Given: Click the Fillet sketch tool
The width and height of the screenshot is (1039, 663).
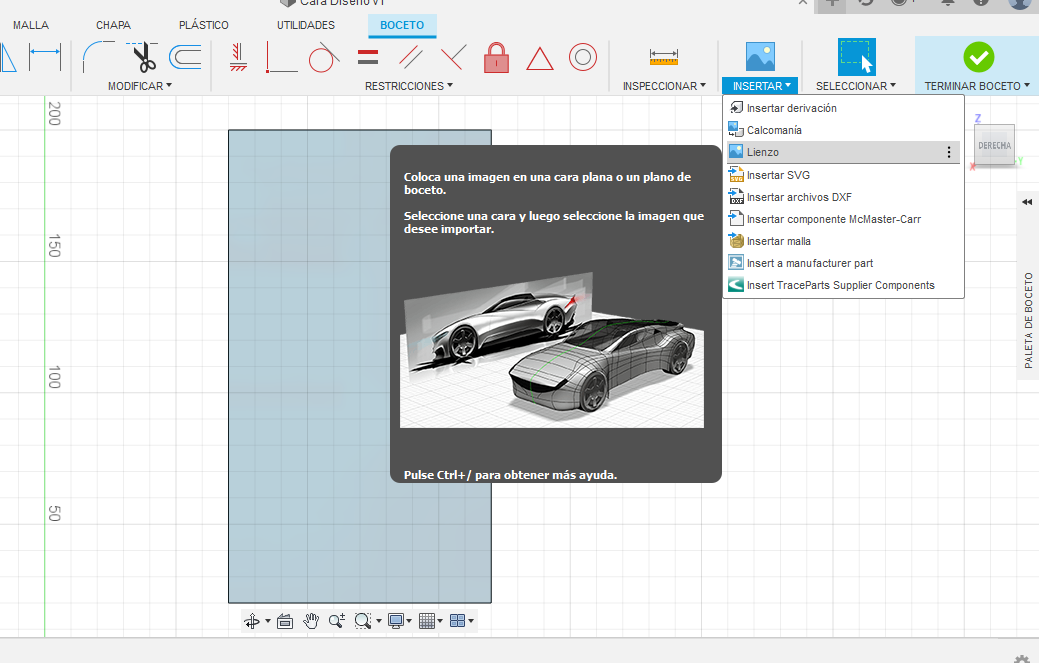Looking at the screenshot, I should [97, 57].
